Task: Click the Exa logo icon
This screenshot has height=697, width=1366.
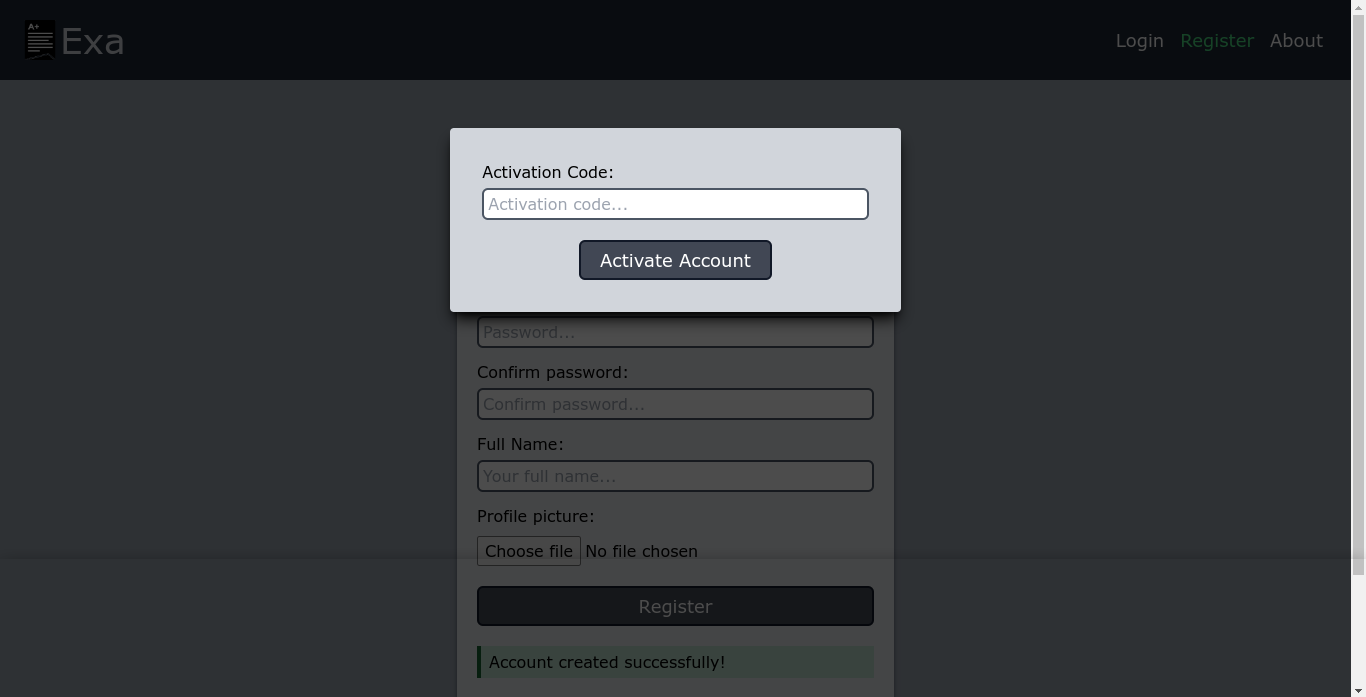Action: 40,41
